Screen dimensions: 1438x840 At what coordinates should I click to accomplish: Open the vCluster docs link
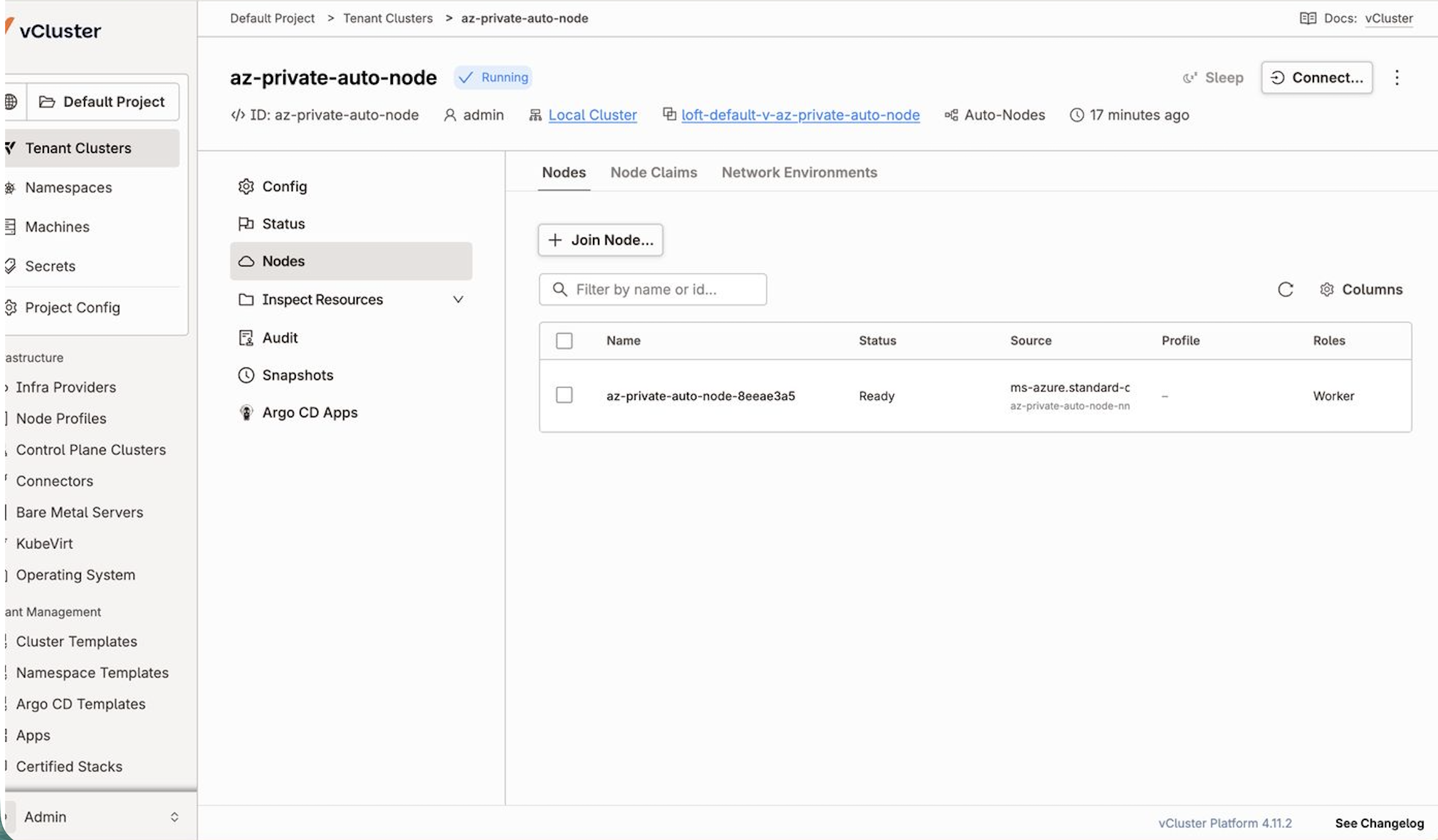click(x=1388, y=18)
